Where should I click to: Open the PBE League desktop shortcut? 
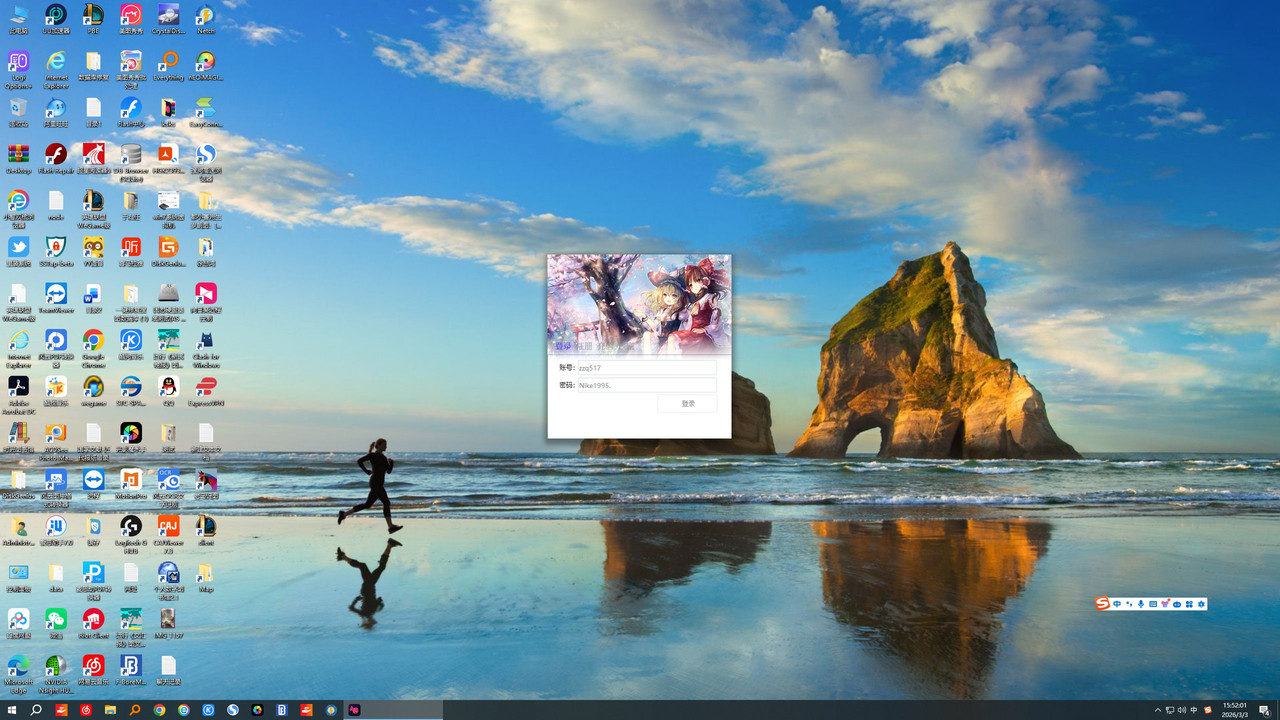(x=93, y=19)
